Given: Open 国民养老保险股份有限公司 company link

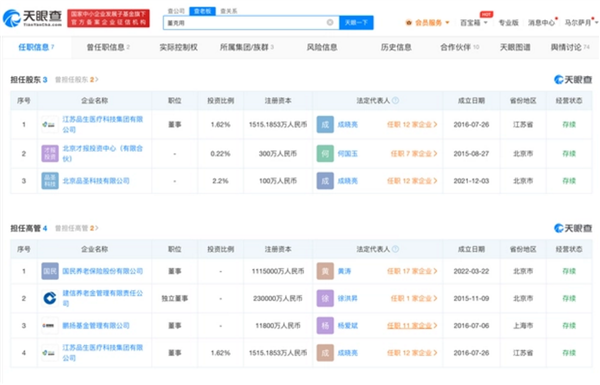Looking at the screenshot, I should coord(103,271).
